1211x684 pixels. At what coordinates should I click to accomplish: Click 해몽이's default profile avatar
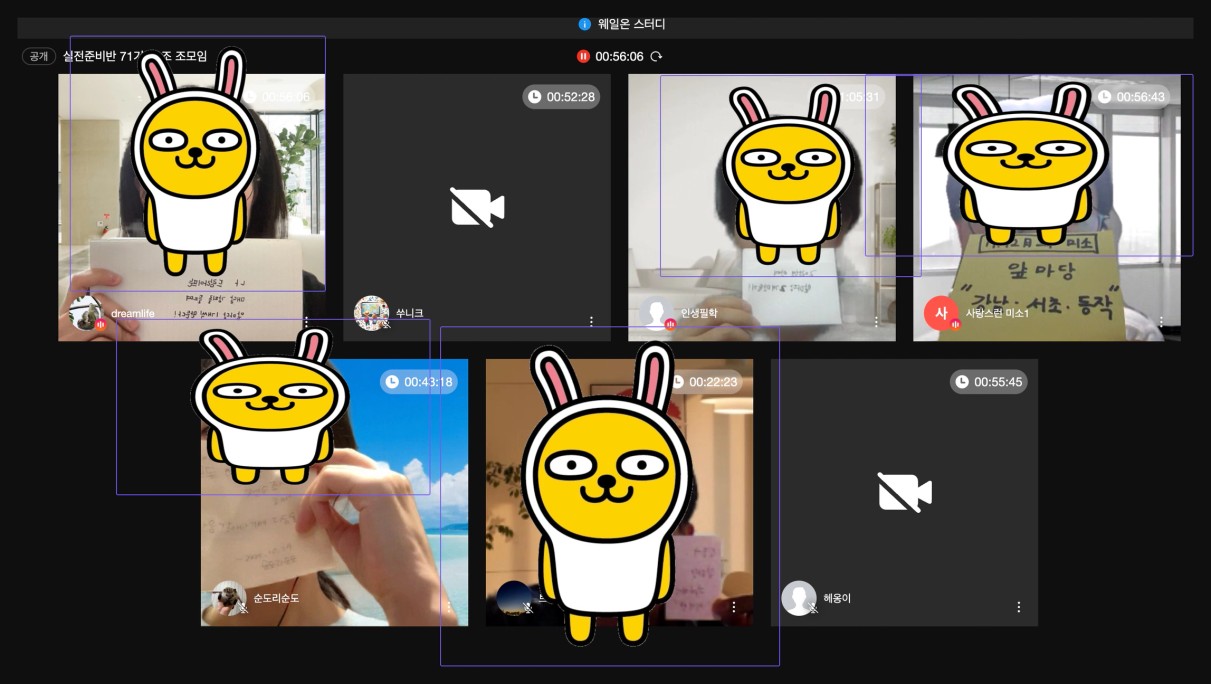(799, 598)
